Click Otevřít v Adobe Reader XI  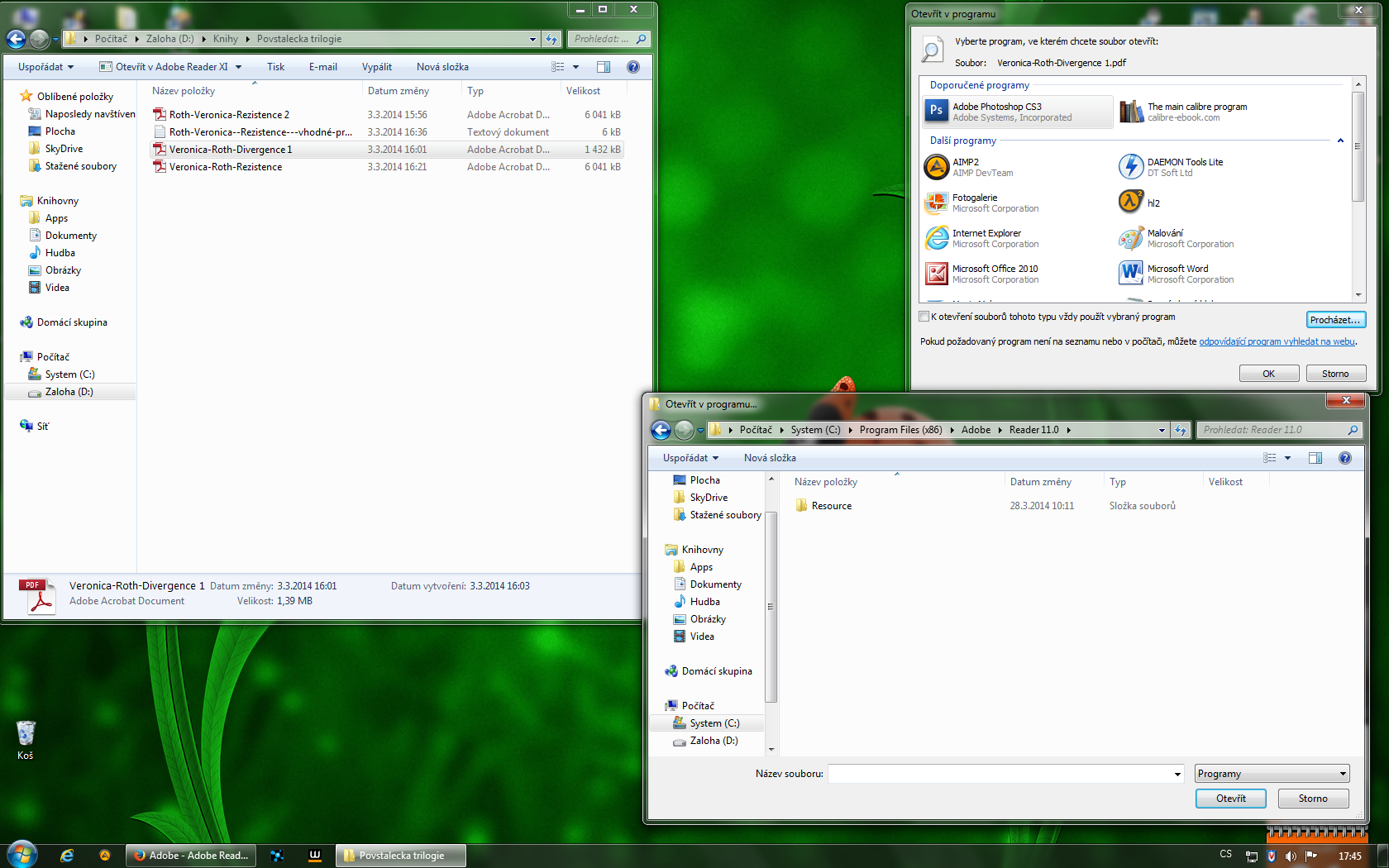click(x=164, y=67)
